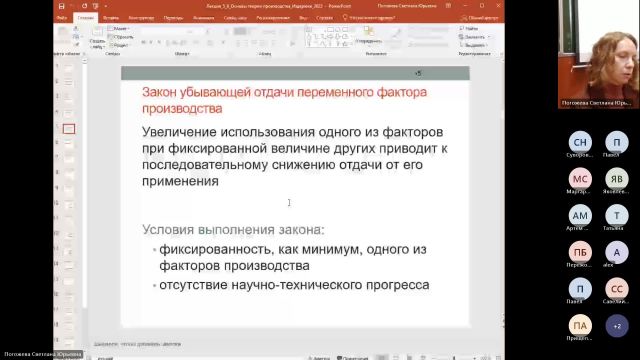Image resolution: width=640 pixels, height=360 pixels.
Task: Click the A alex participant avatar
Action: click(x=617, y=252)
